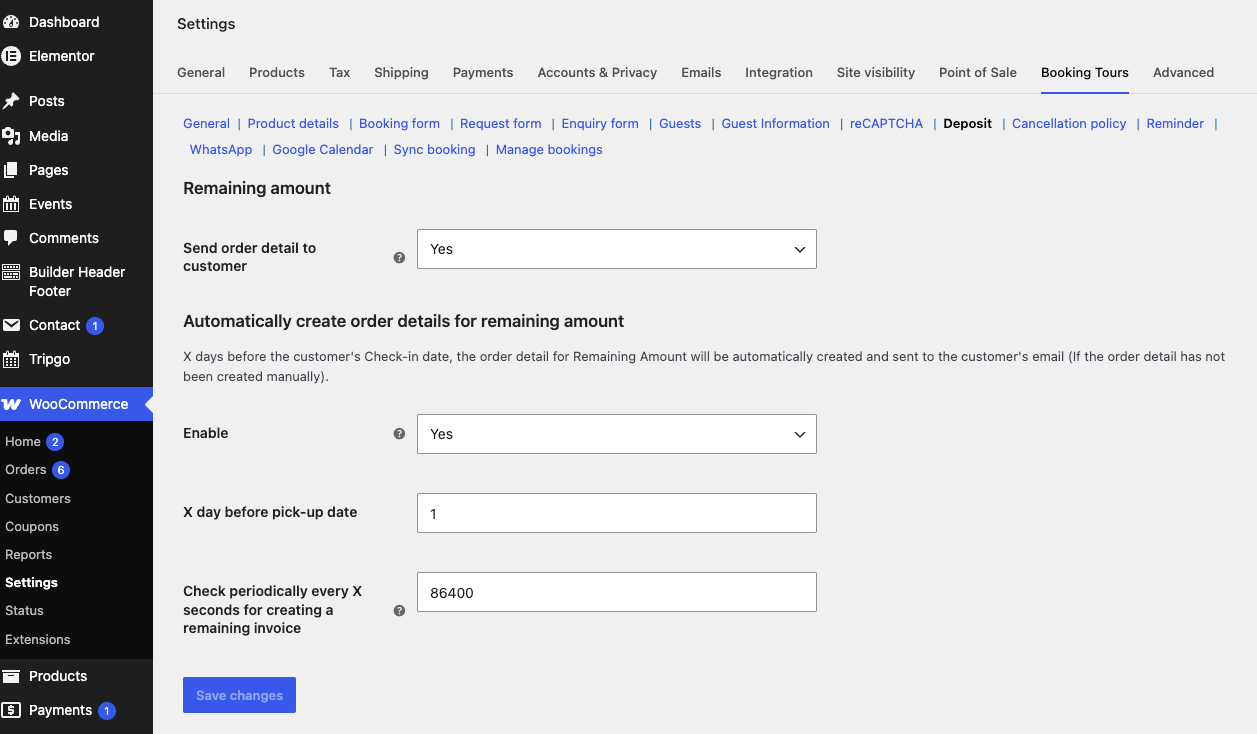
Task: Open WooCommerce Customers submenu
Action: click(x=38, y=498)
